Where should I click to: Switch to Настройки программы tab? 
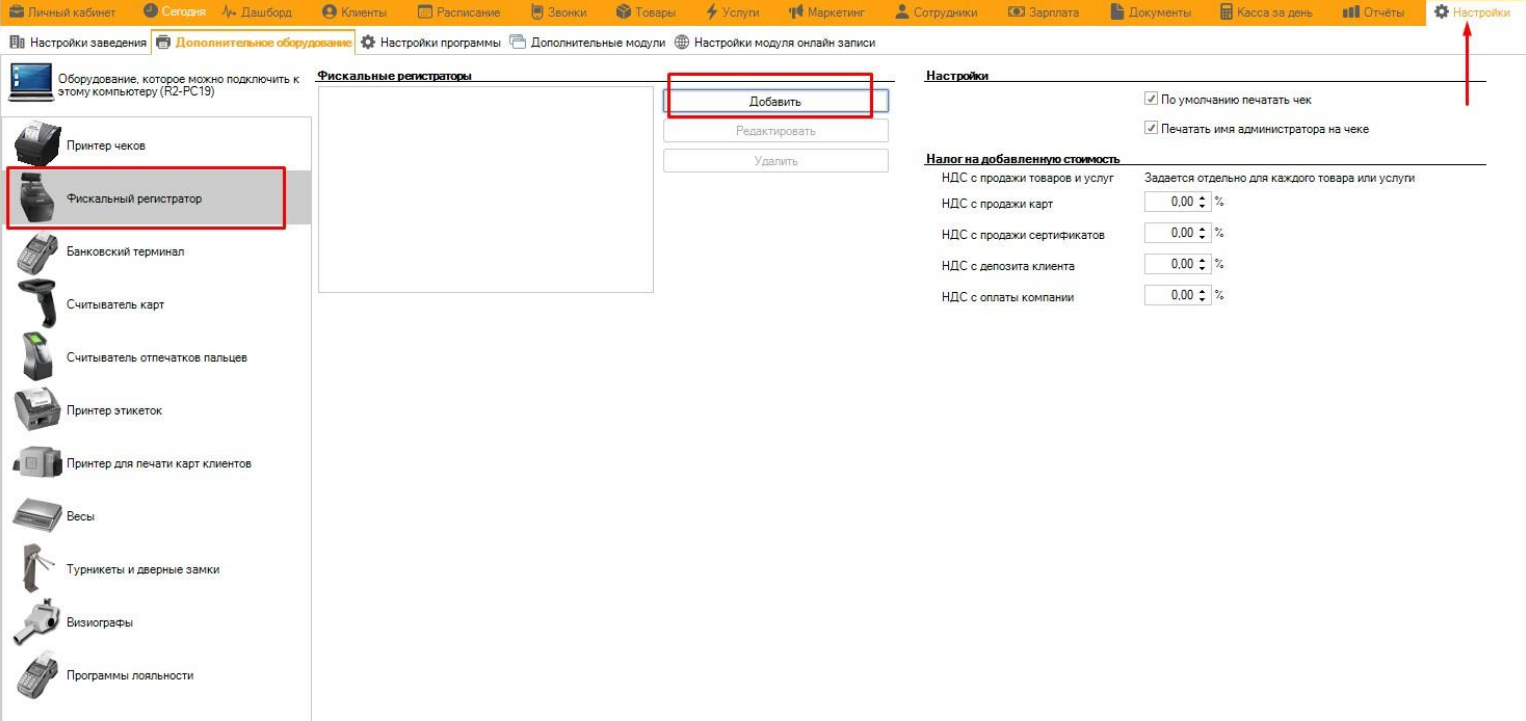pos(430,43)
